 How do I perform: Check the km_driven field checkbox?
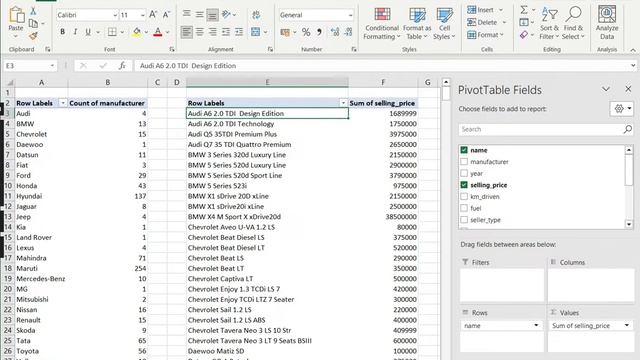(x=464, y=196)
